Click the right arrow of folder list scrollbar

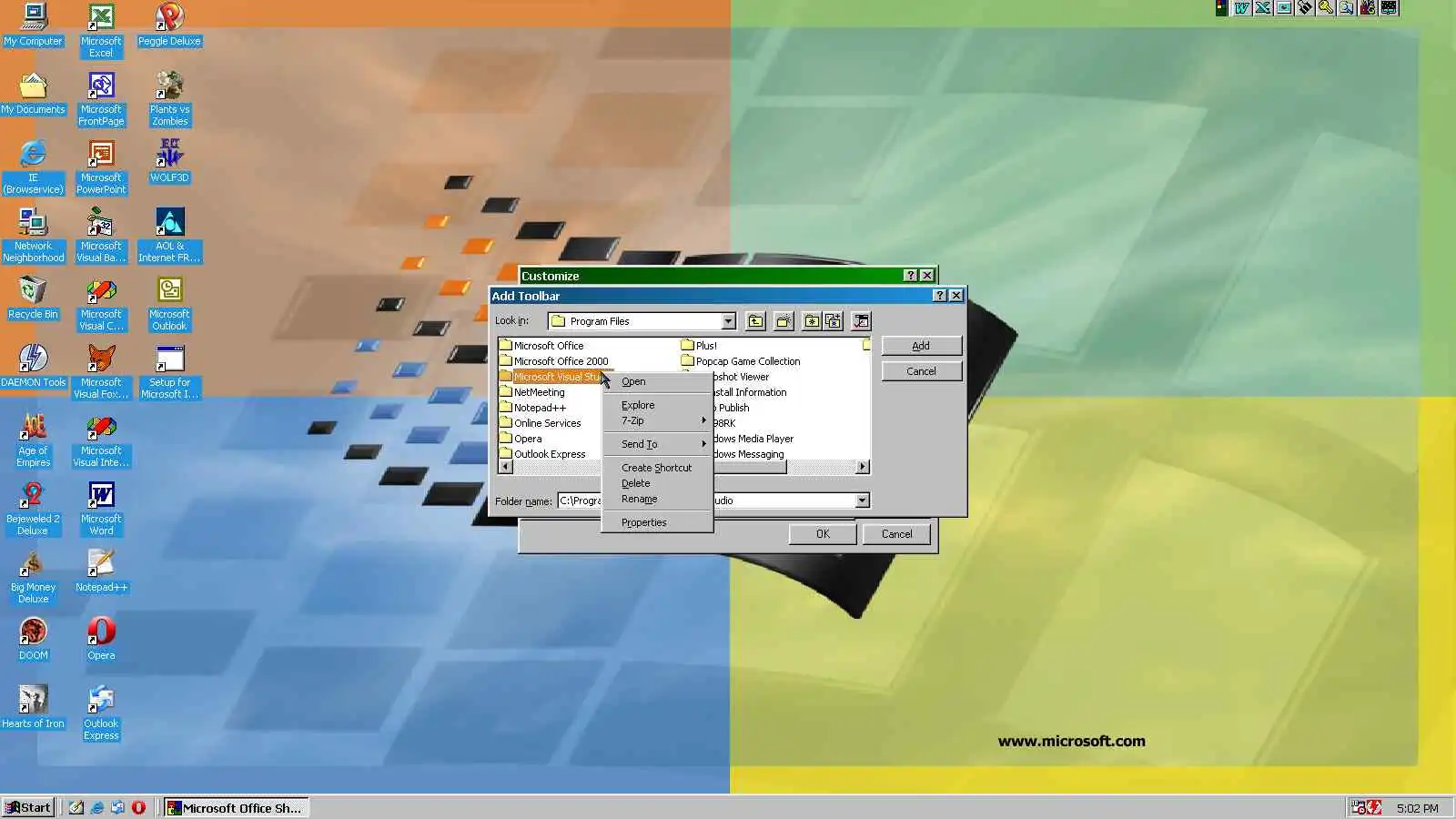point(863,467)
